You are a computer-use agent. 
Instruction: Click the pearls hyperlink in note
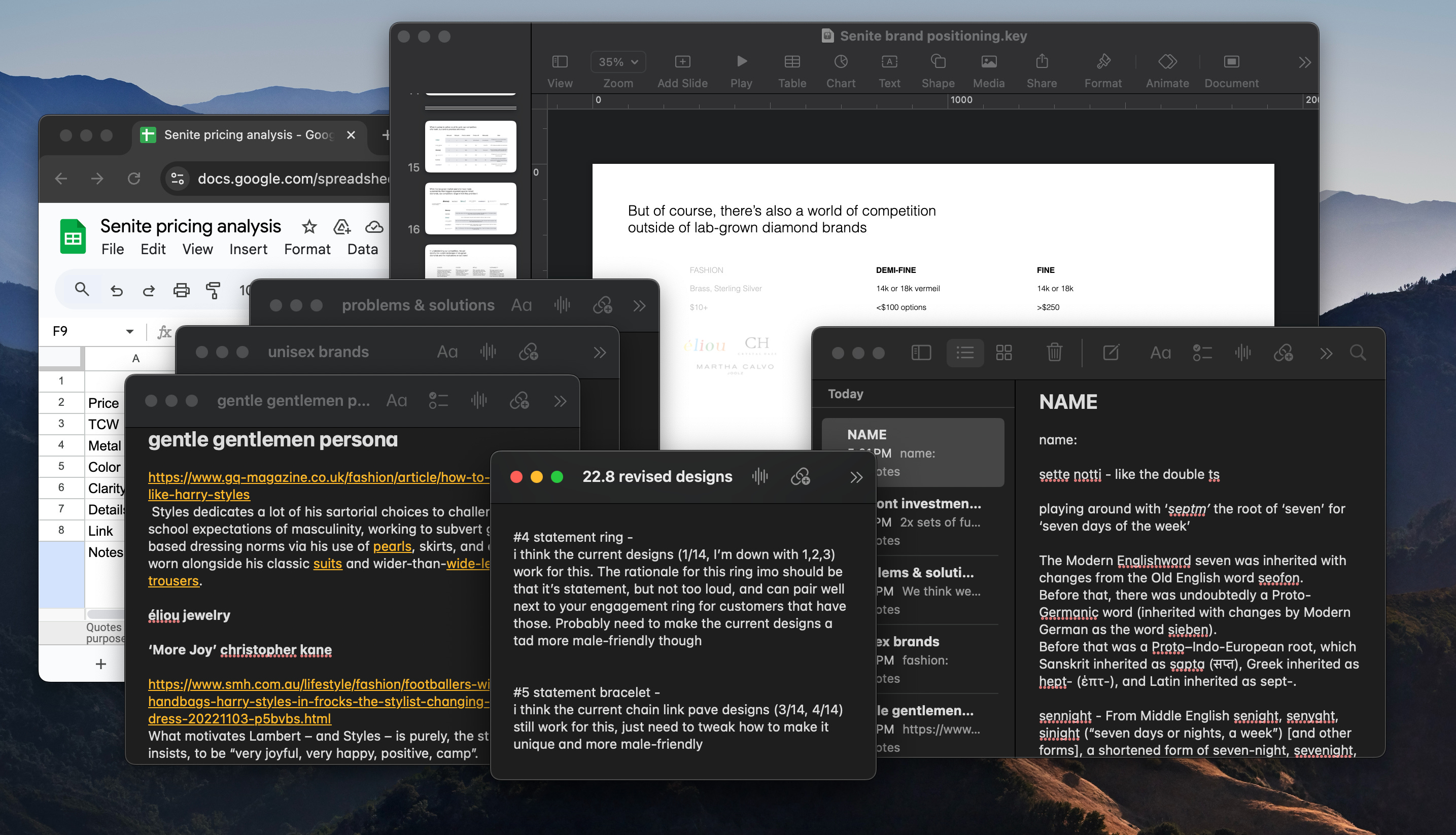point(392,546)
